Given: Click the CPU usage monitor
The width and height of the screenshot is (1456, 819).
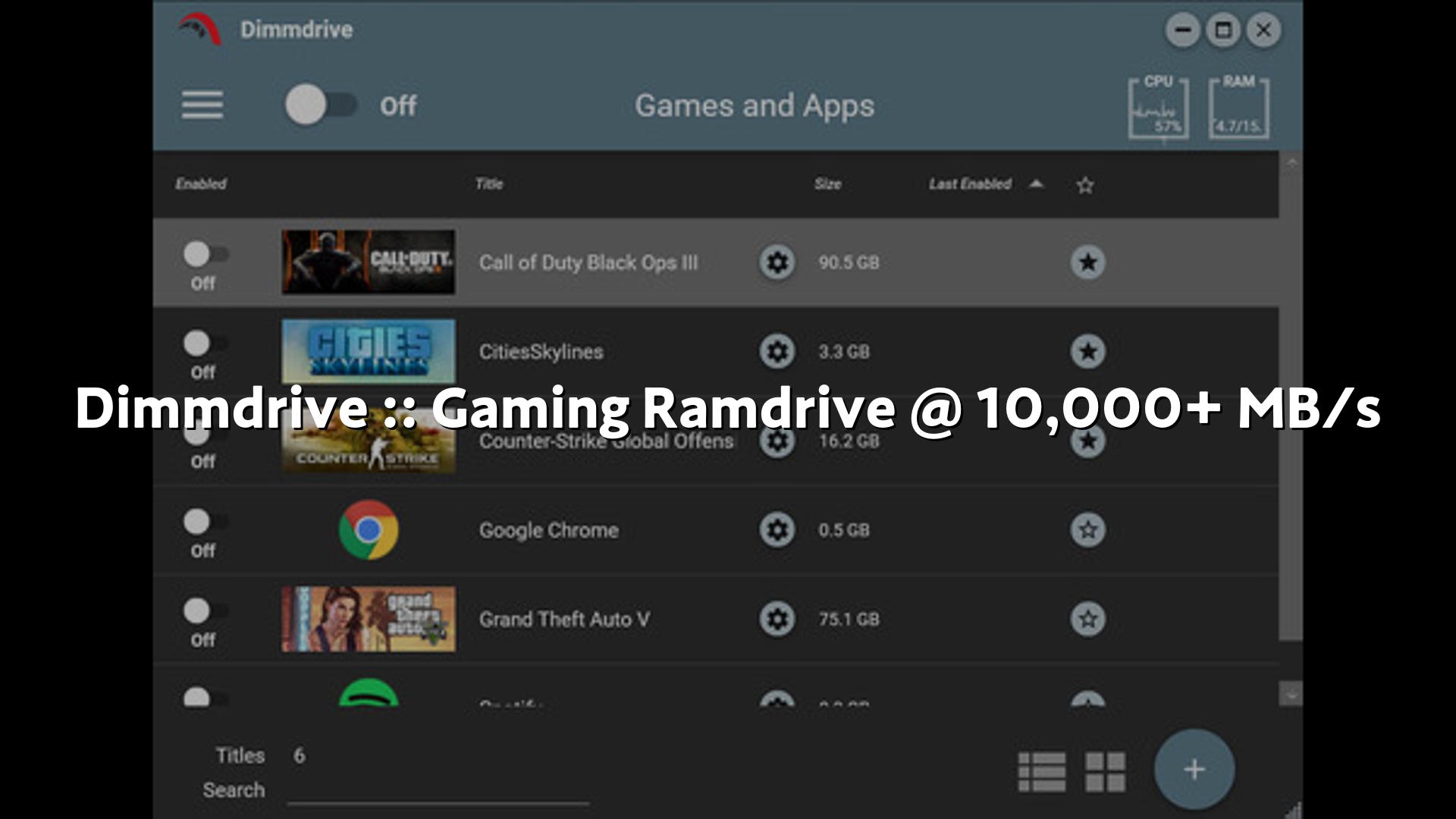Looking at the screenshot, I should [x=1158, y=108].
